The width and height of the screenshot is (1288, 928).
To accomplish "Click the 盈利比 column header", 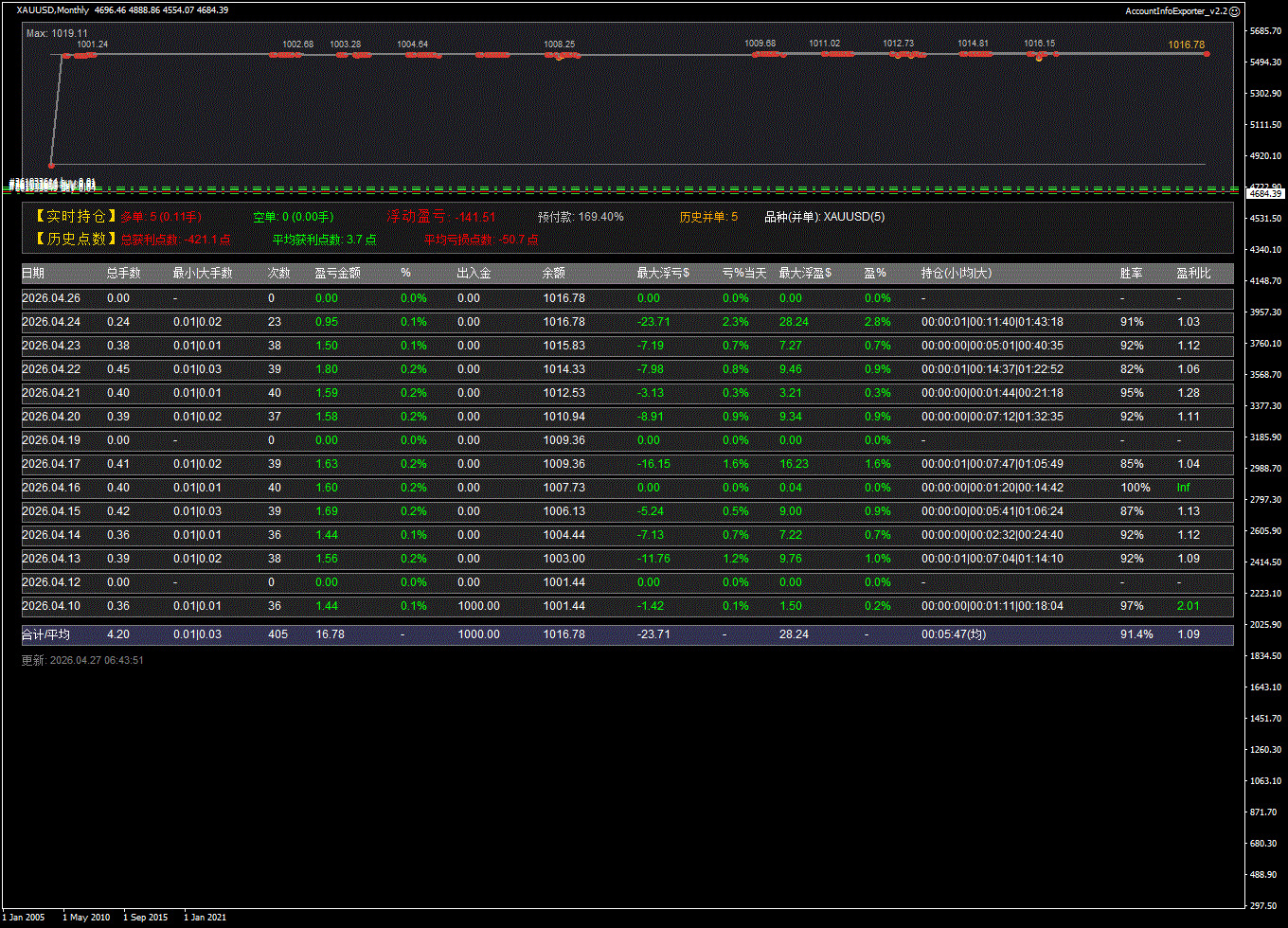I will point(1193,274).
